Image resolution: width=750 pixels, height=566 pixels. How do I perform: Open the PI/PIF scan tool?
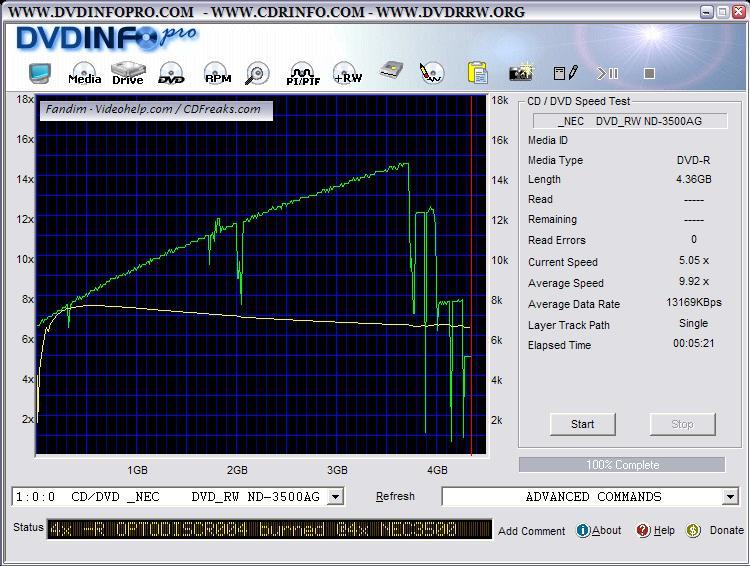303,74
